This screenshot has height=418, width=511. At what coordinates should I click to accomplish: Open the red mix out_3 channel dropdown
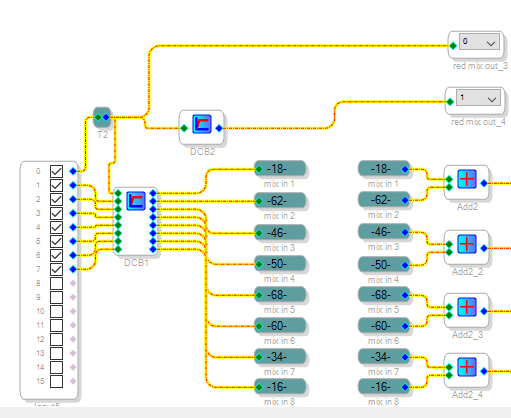[480, 42]
